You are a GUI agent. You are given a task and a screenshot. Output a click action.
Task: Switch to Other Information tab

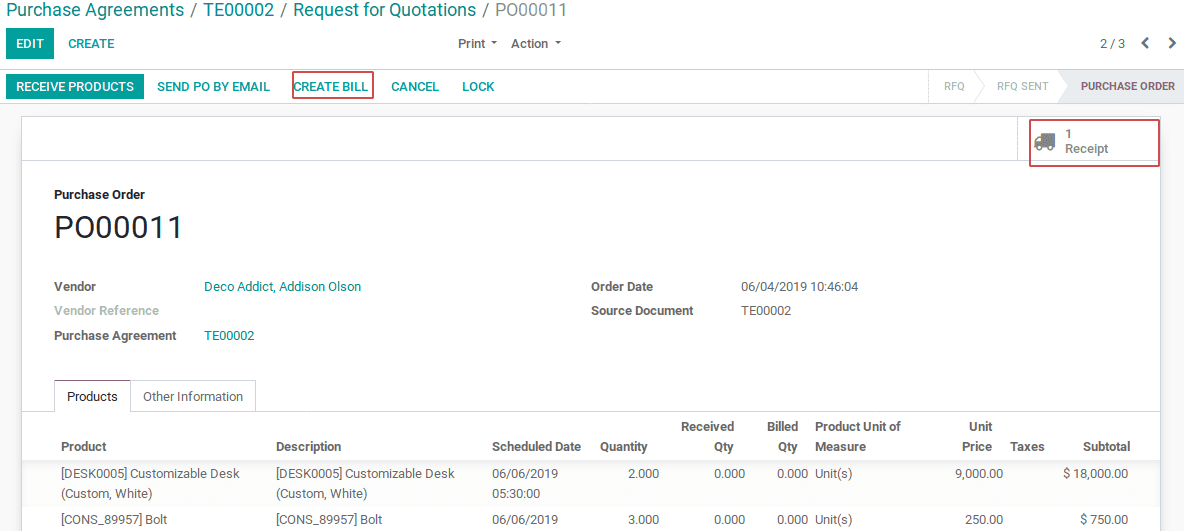[x=193, y=397]
